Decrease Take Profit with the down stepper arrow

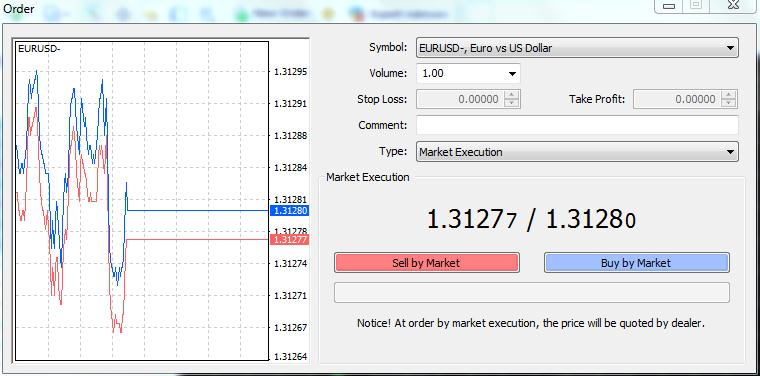point(728,103)
